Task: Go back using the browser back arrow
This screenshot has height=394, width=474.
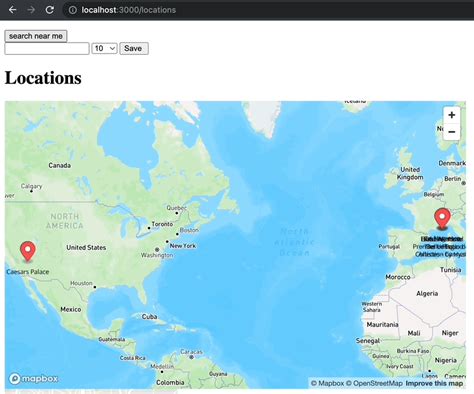Action: pos(12,10)
